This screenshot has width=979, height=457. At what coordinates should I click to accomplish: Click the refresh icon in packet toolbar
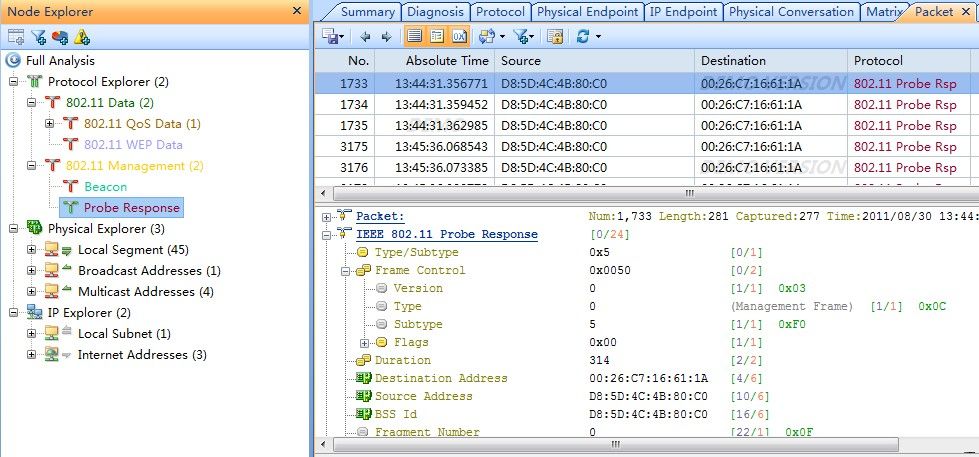point(582,36)
